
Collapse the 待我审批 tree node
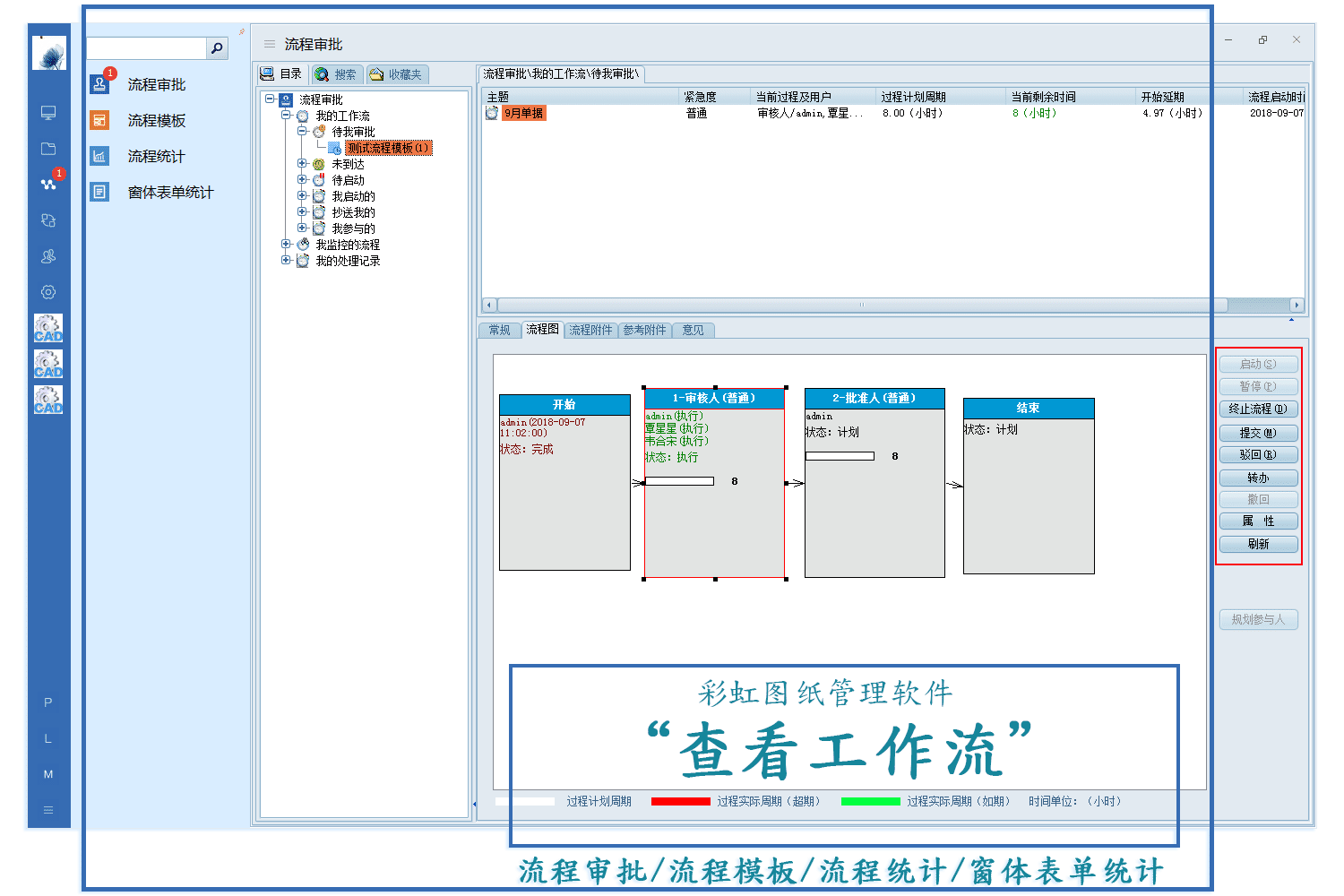coord(302,132)
